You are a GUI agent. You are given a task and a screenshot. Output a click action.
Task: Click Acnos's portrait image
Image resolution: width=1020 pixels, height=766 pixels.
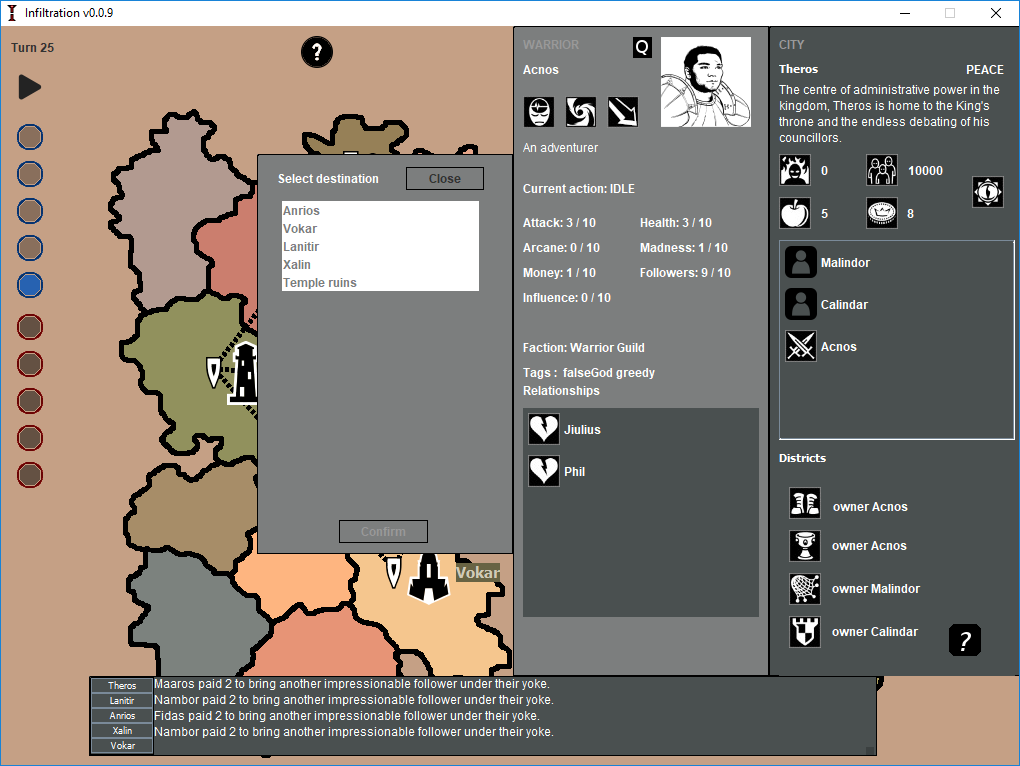click(x=705, y=81)
